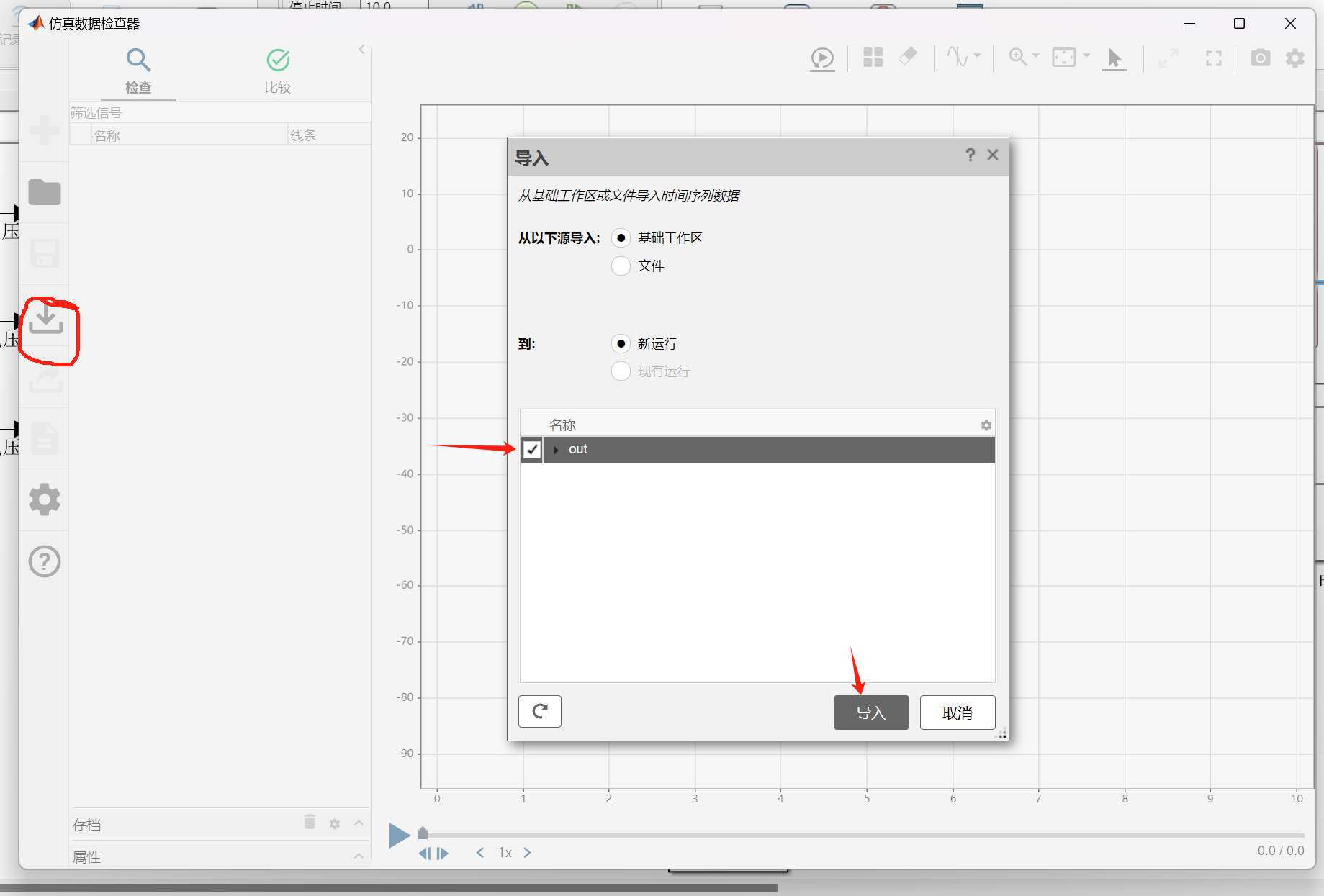Image resolution: width=1324 pixels, height=896 pixels.
Task: Select the 文件 radio button
Action: coord(621,266)
